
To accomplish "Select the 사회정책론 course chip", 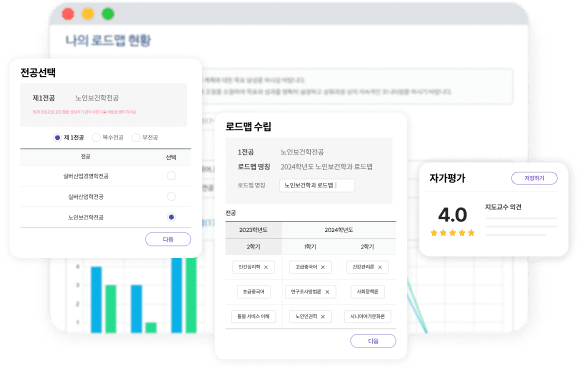I will coord(367,292).
